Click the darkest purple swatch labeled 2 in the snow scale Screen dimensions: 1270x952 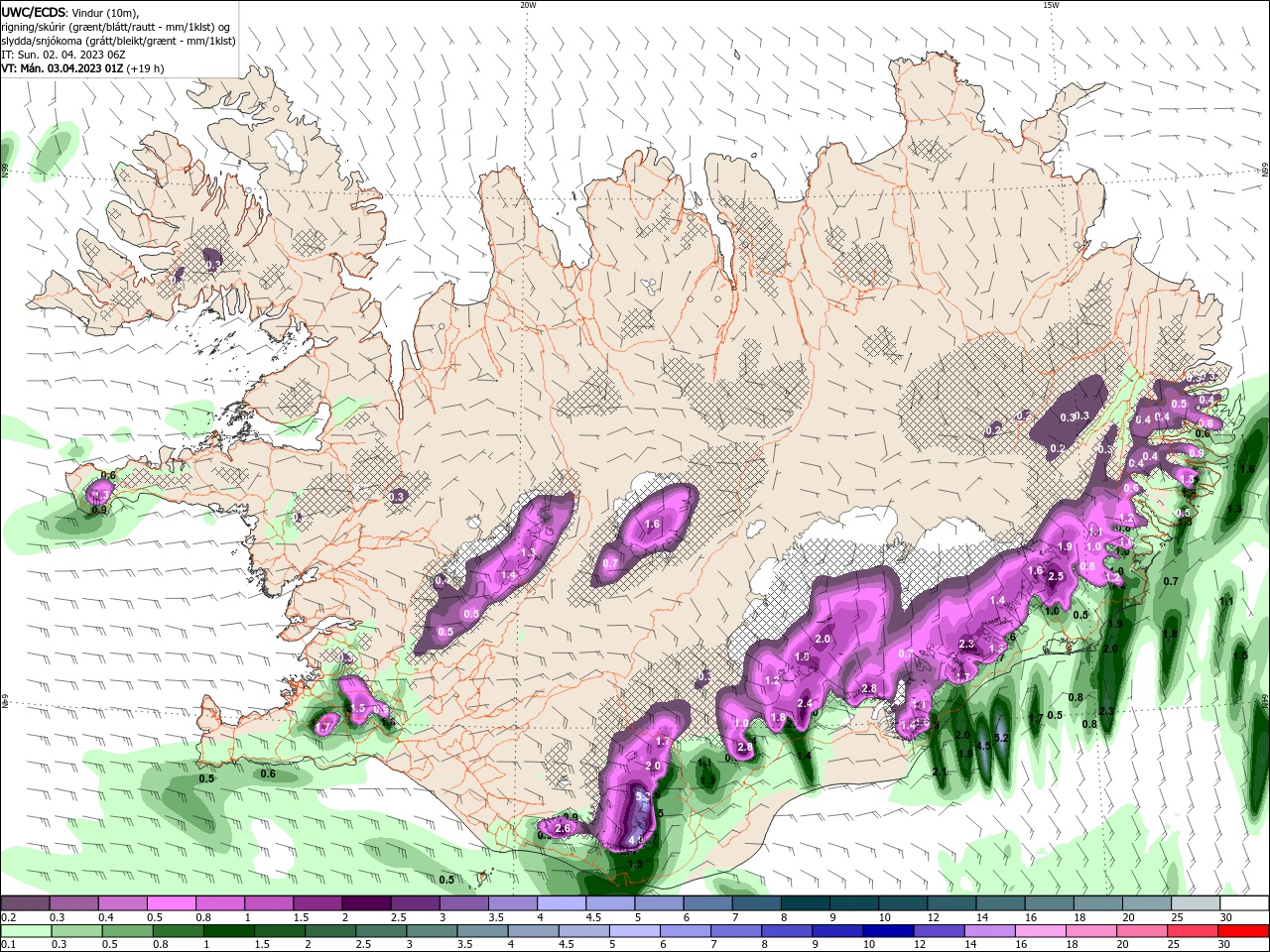pos(365,903)
